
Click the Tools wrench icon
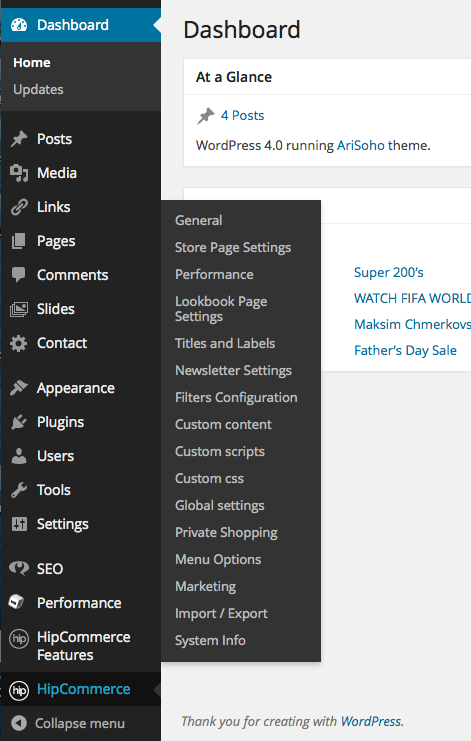click(x=19, y=490)
